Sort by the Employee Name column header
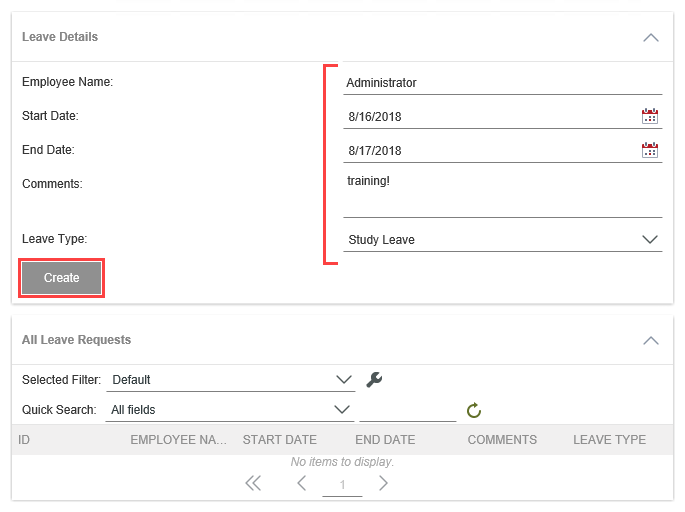The image size is (685, 512). [178, 439]
